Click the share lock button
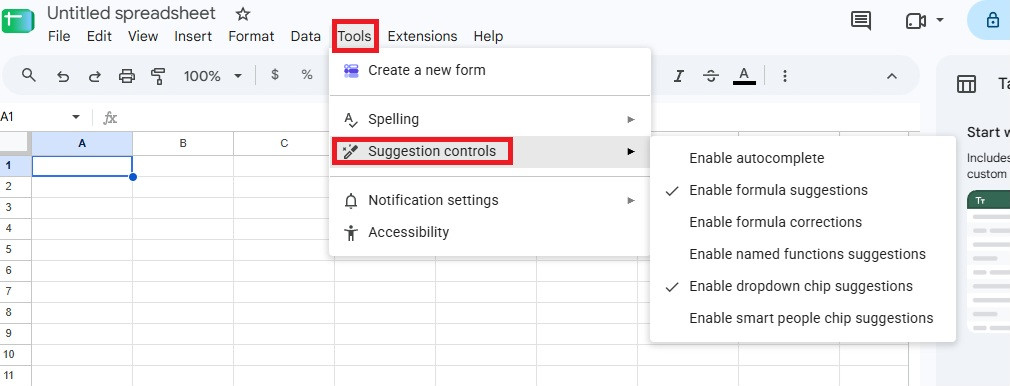The height and width of the screenshot is (386, 1010). [x=993, y=21]
